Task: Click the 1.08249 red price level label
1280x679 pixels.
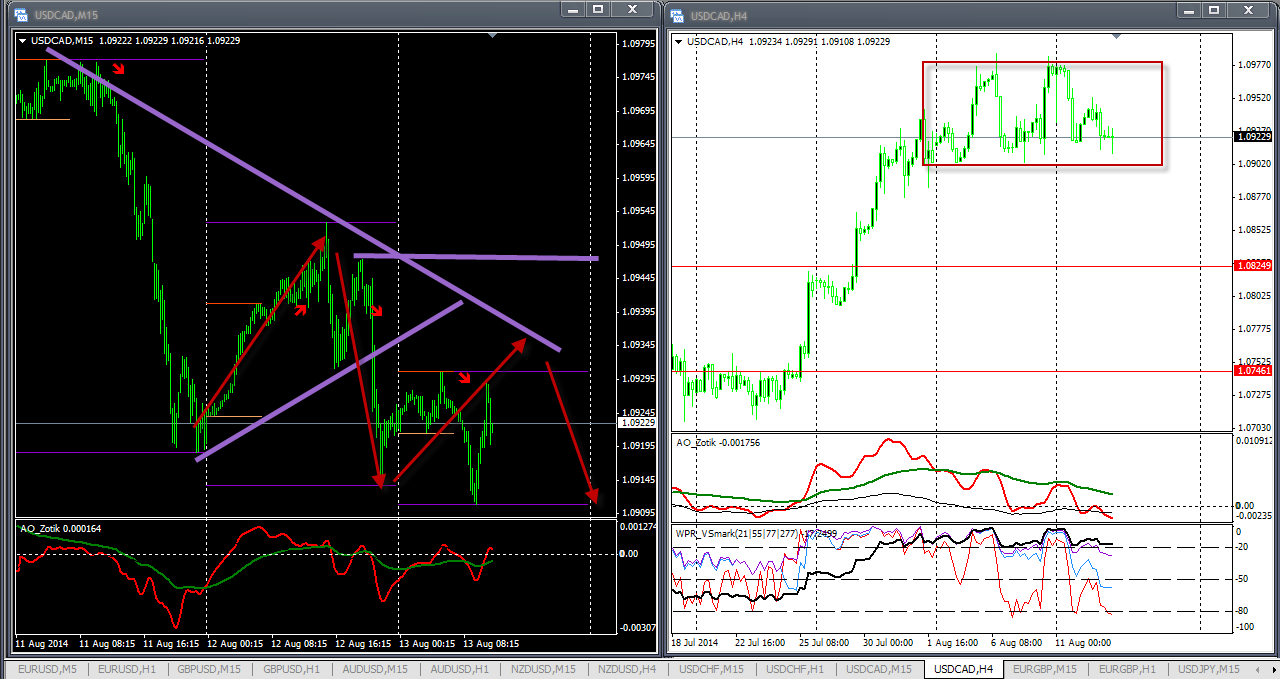Action: click(x=1254, y=266)
